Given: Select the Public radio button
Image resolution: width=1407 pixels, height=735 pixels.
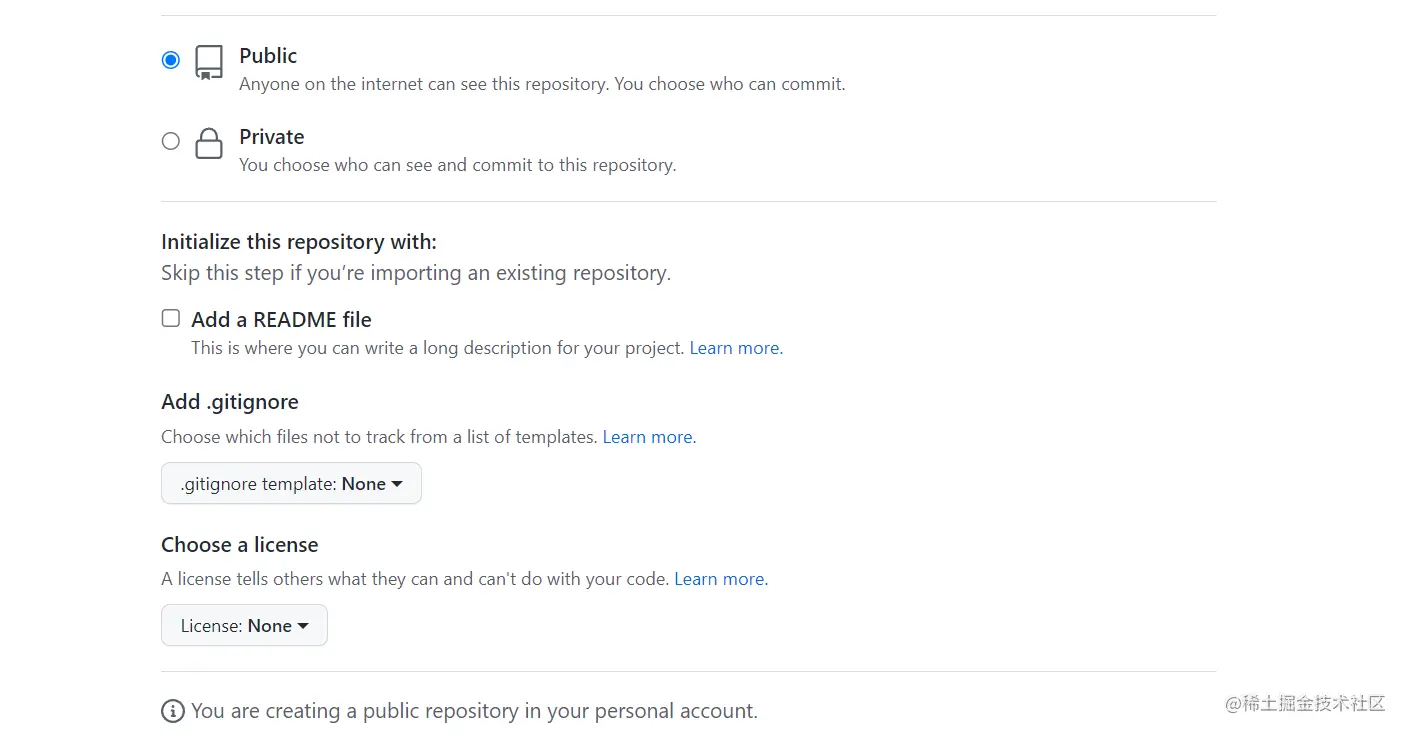Looking at the screenshot, I should [171, 60].
